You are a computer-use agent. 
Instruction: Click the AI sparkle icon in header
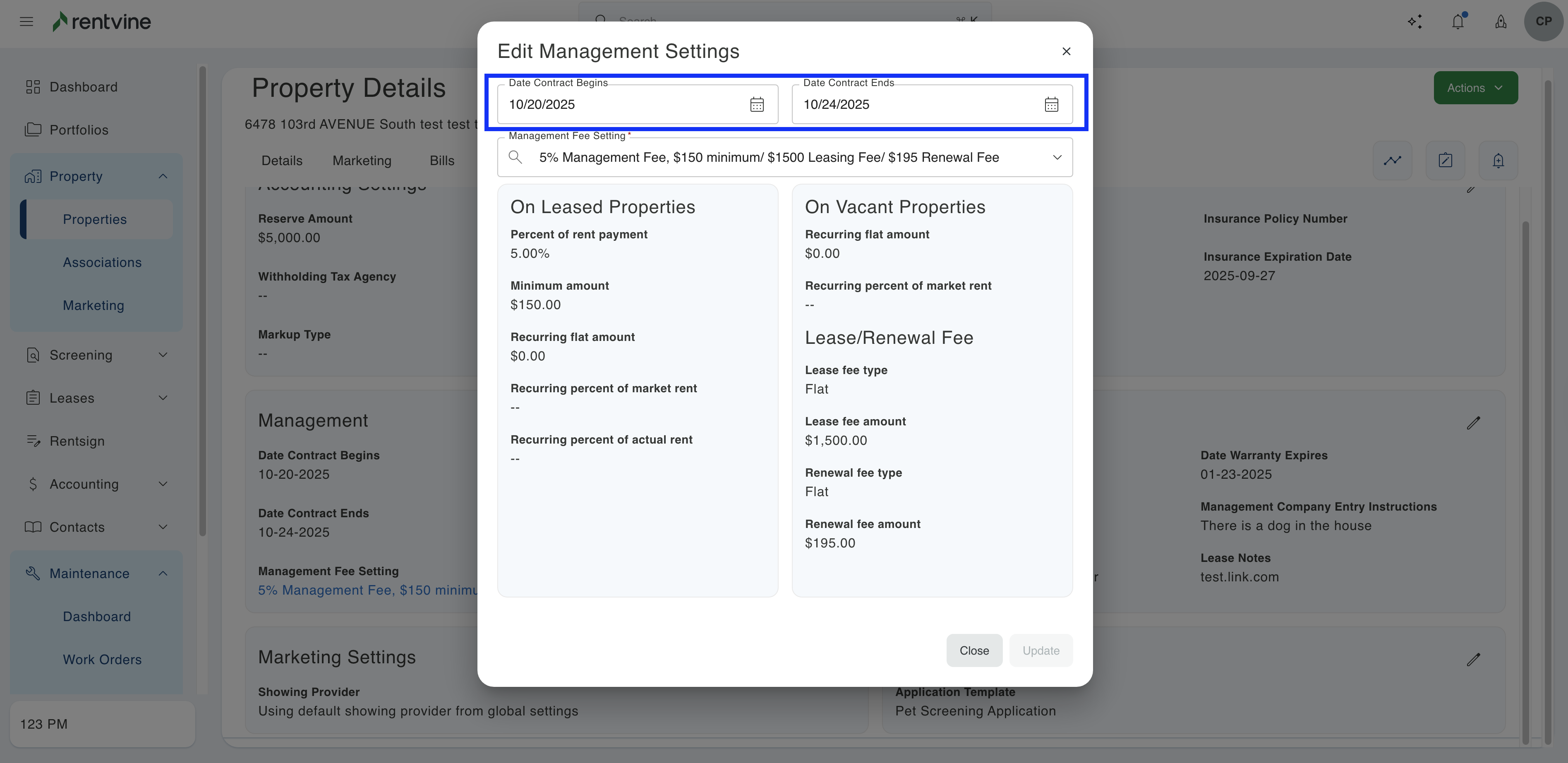click(x=1415, y=22)
